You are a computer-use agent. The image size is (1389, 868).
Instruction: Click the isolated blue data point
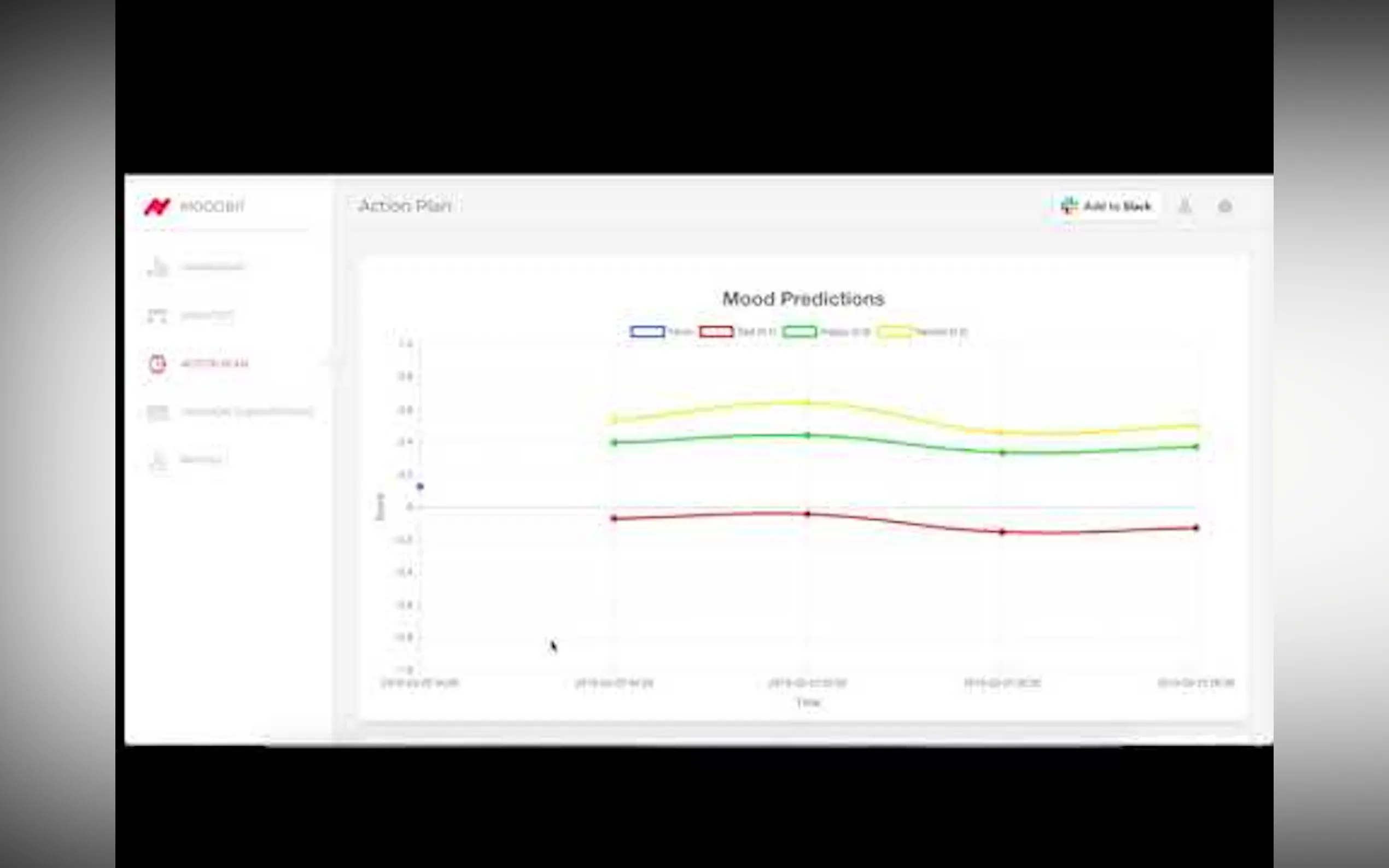421,486
